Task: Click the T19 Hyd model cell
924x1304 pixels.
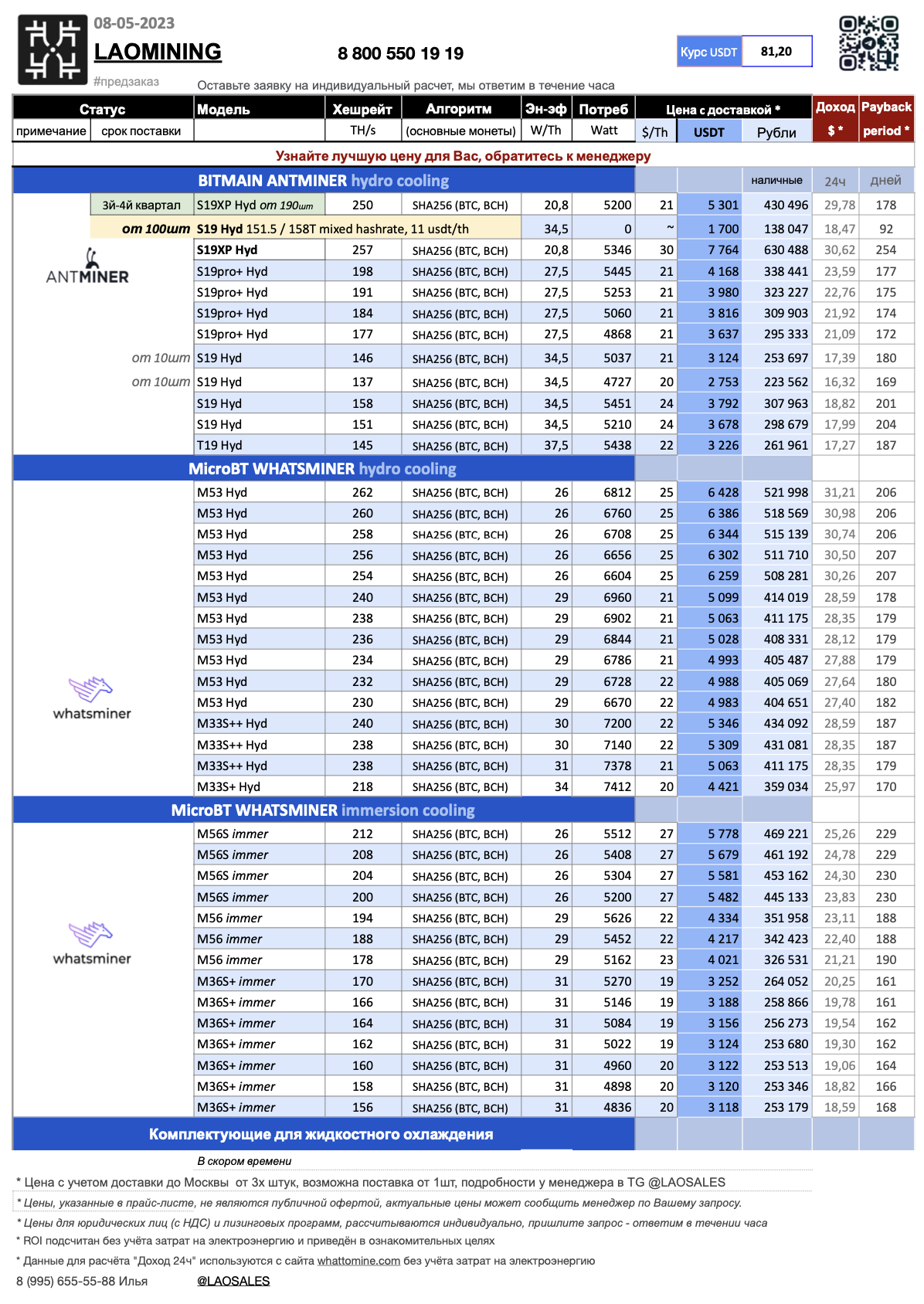Action: 259,445
